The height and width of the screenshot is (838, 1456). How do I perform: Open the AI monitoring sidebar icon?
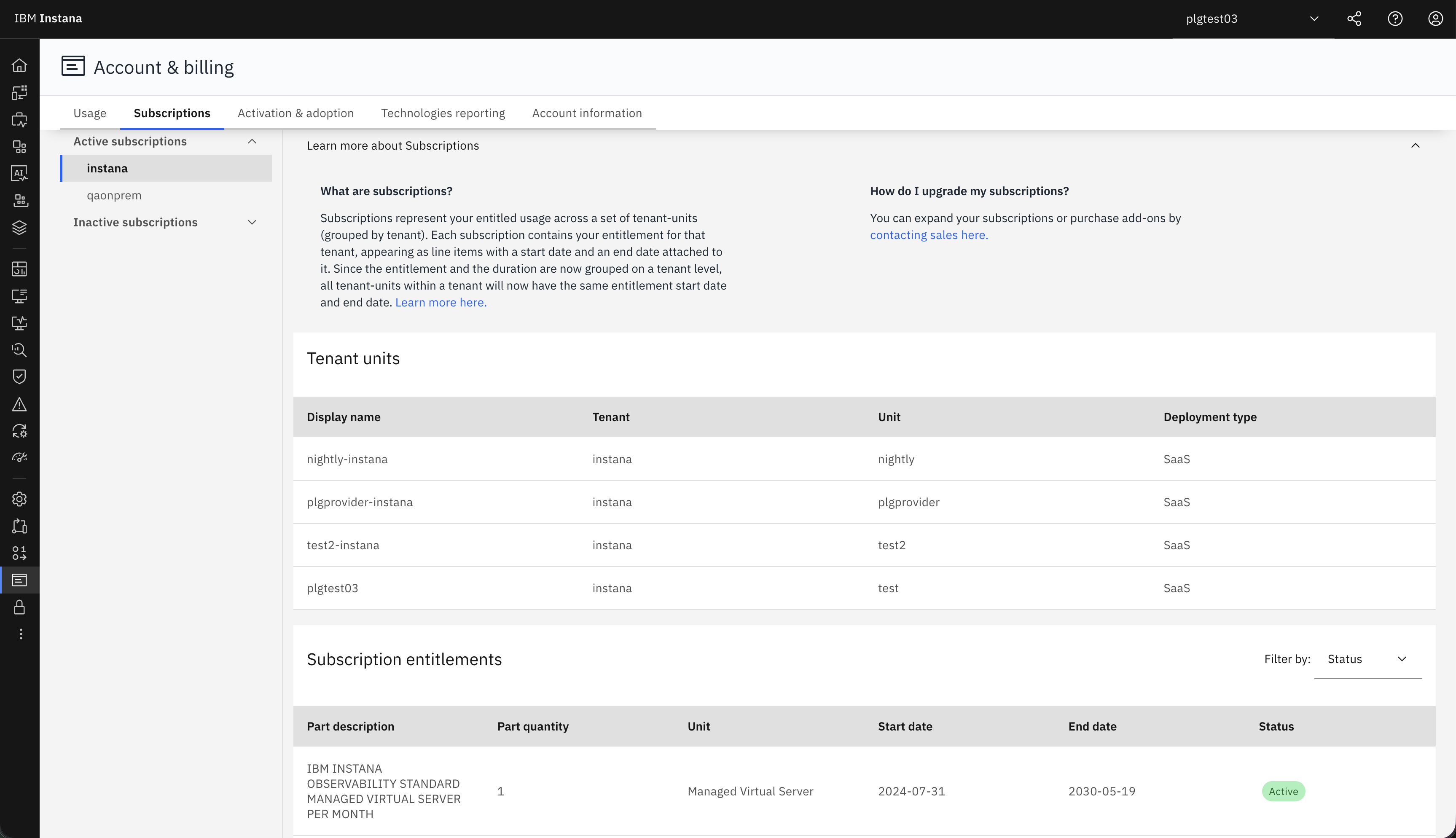19,173
